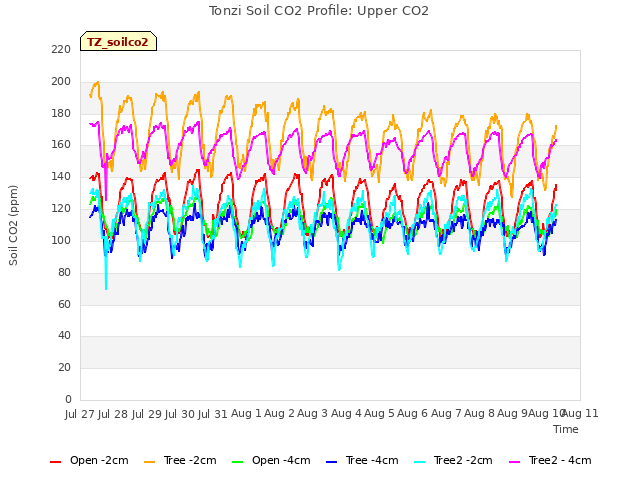The width and height of the screenshot is (640, 480).
Task: Click the 100 y-axis tick label
Action: pos(61,240)
